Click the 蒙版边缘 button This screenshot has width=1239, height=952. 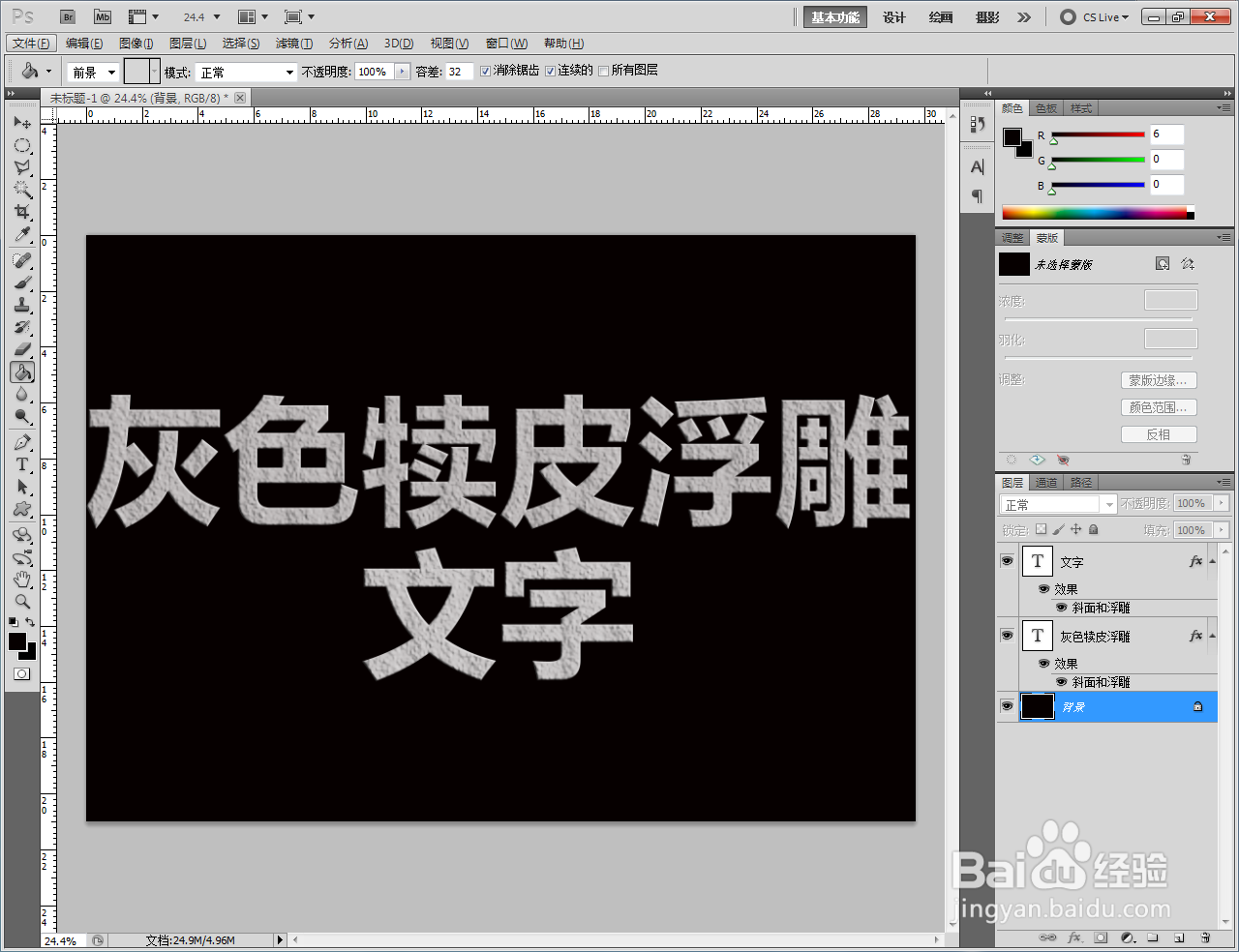point(1158,380)
